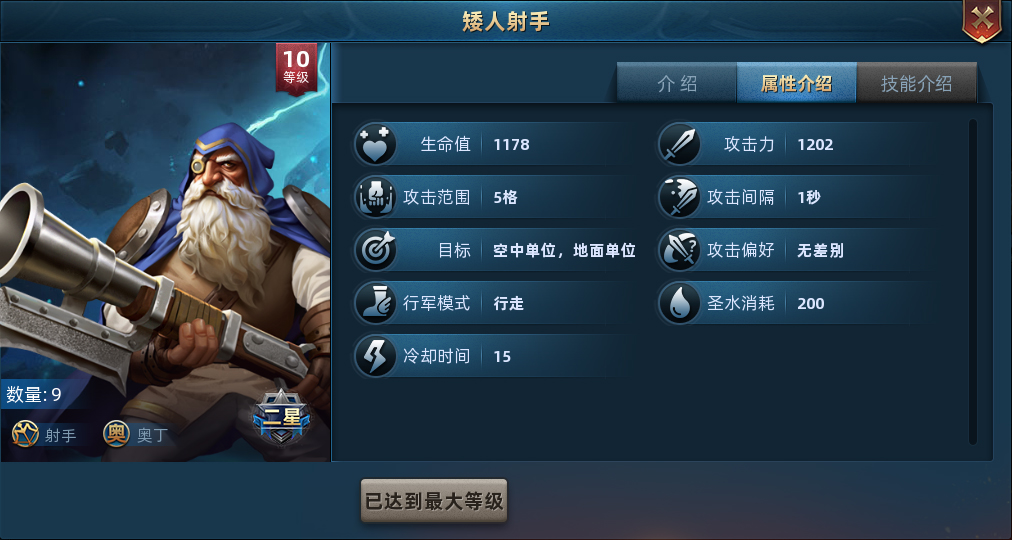
Task: Click the 奥丁 faction icon
Action: coord(116,435)
